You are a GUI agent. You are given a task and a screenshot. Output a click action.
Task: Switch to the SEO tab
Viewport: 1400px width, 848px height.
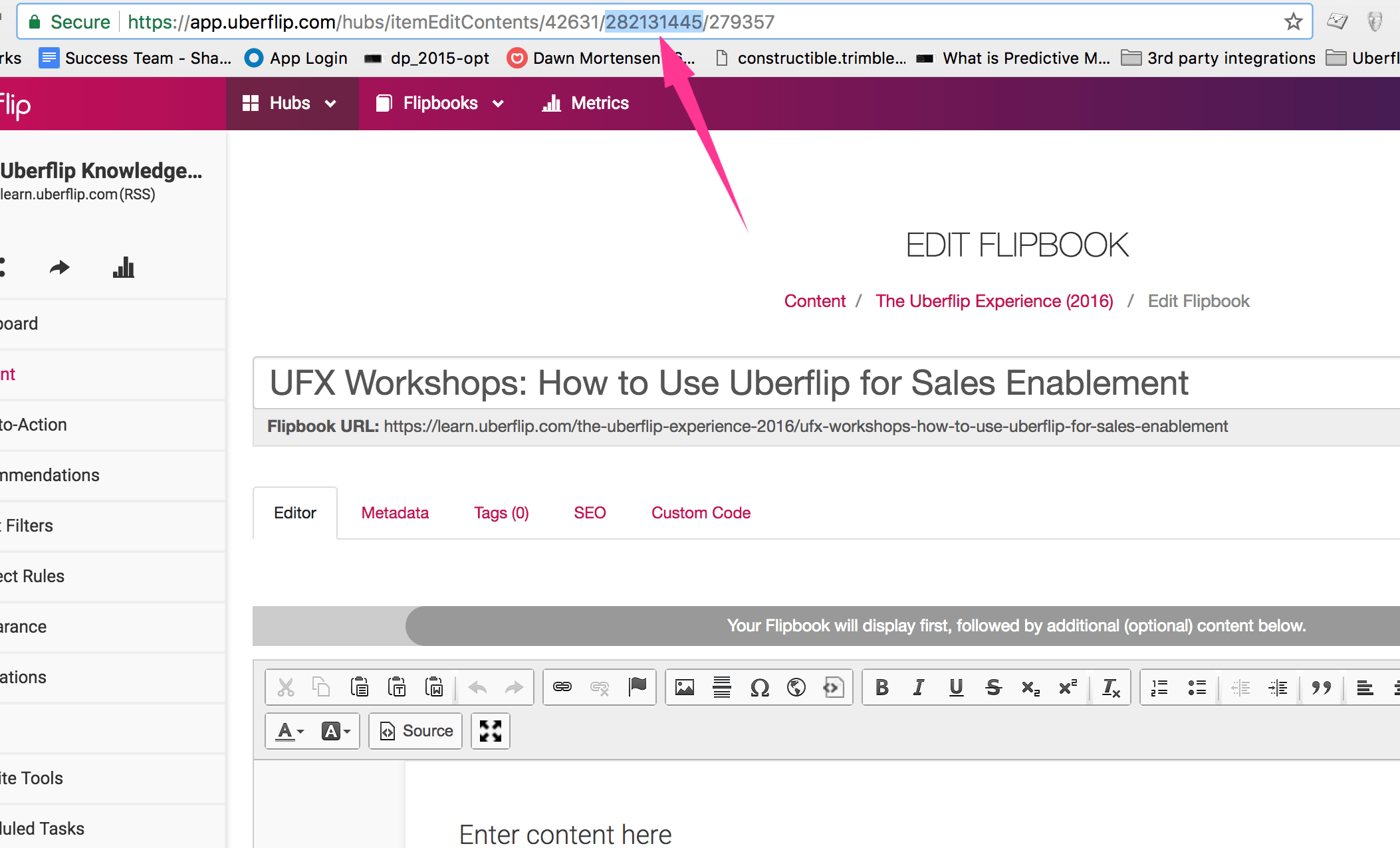pyautogui.click(x=590, y=513)
